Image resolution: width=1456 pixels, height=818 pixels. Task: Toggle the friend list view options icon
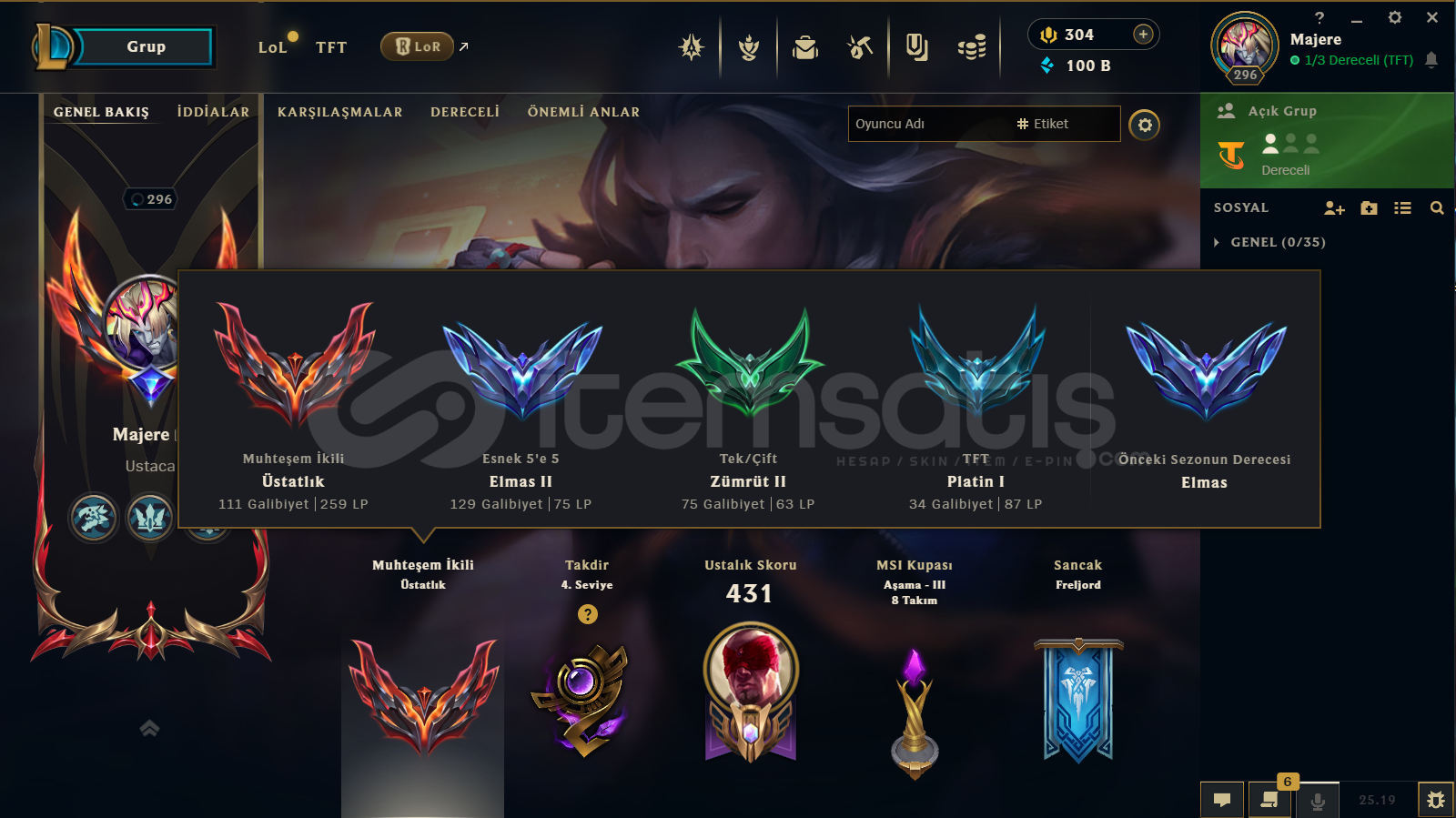pos(1402,208)
